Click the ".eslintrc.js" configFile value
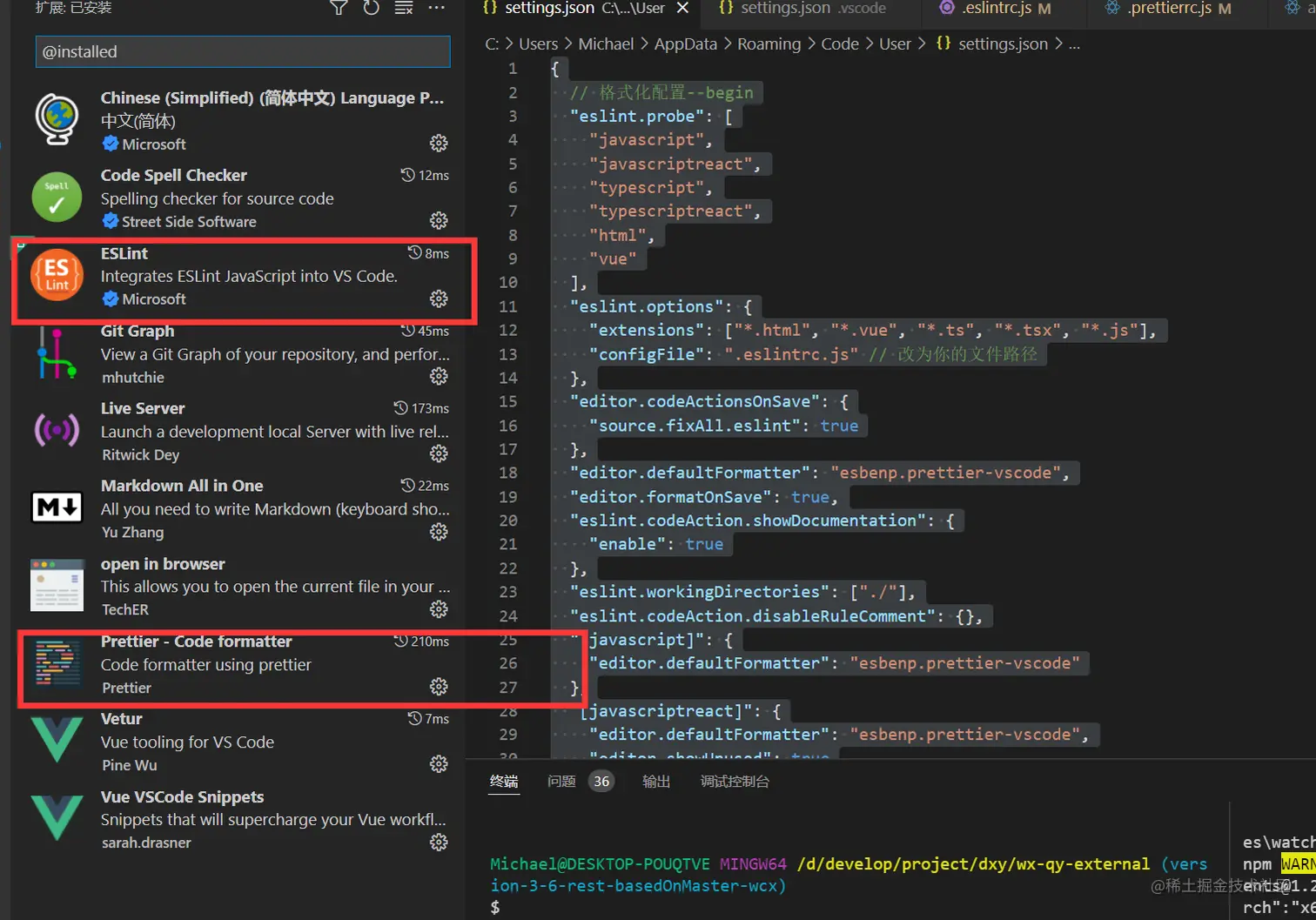Viewport: 1316px width, 920px height. coord(791,354)
